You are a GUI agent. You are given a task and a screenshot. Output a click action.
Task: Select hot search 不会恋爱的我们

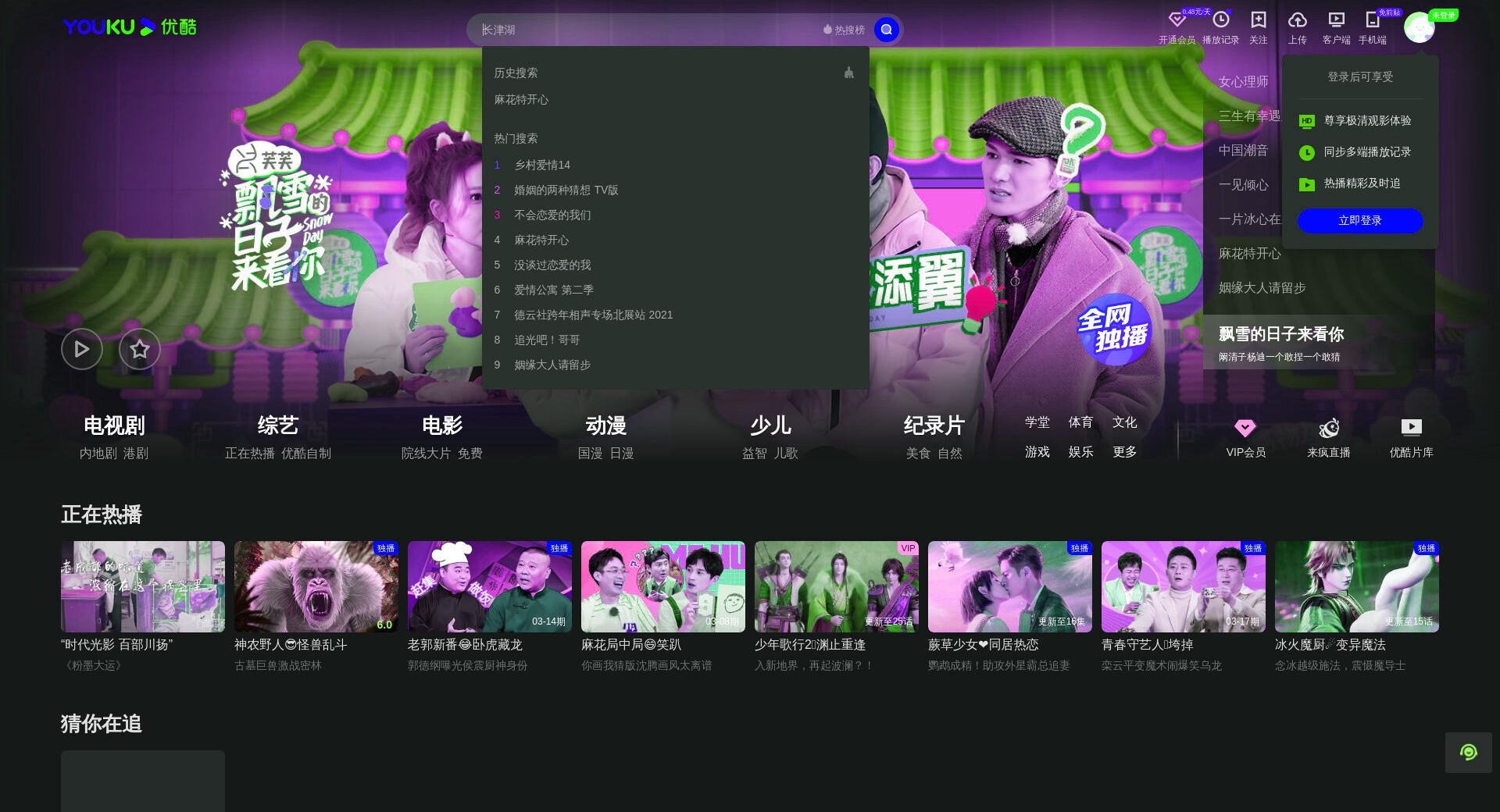552,215
